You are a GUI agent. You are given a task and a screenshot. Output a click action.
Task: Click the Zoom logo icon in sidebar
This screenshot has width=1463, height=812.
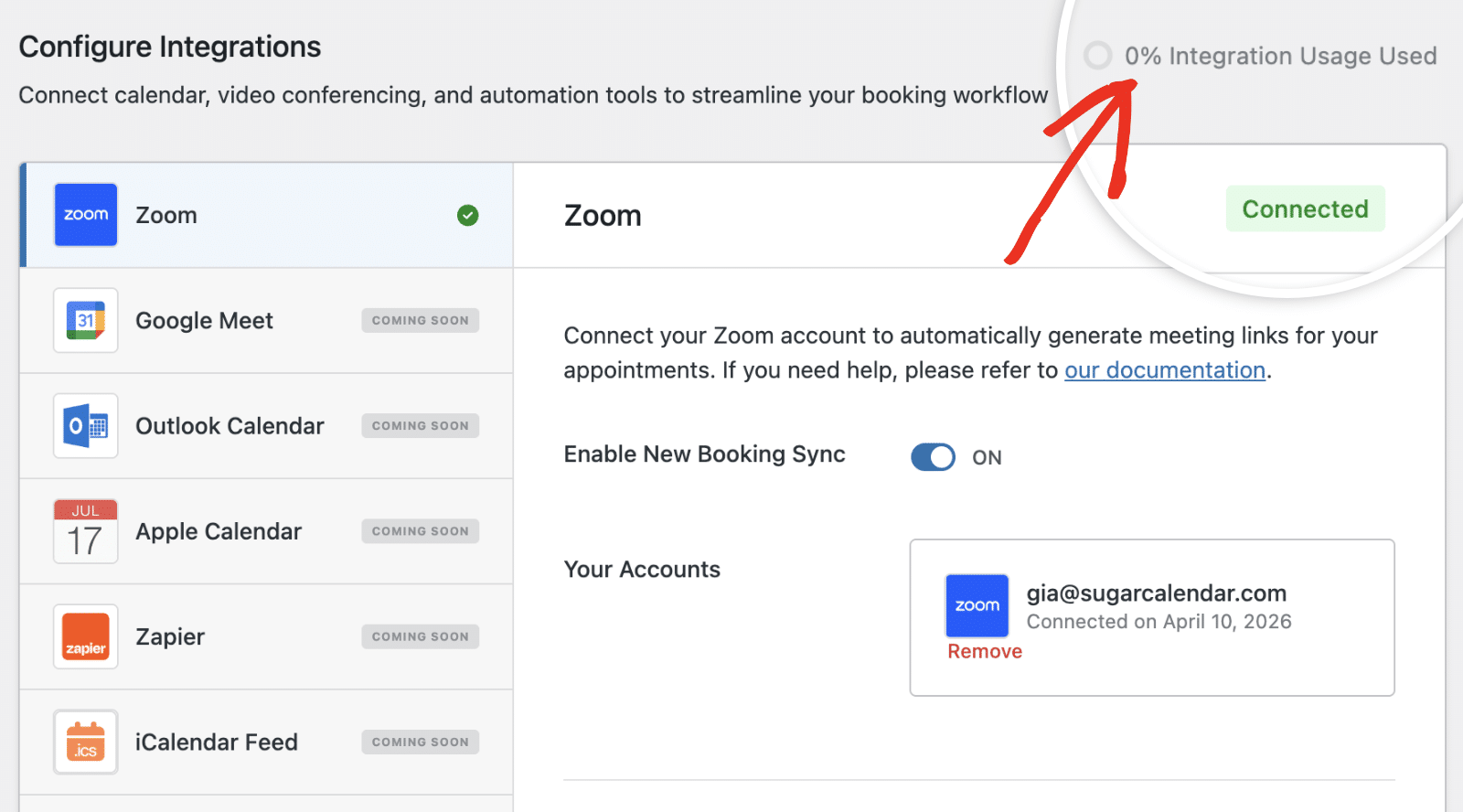86,215
